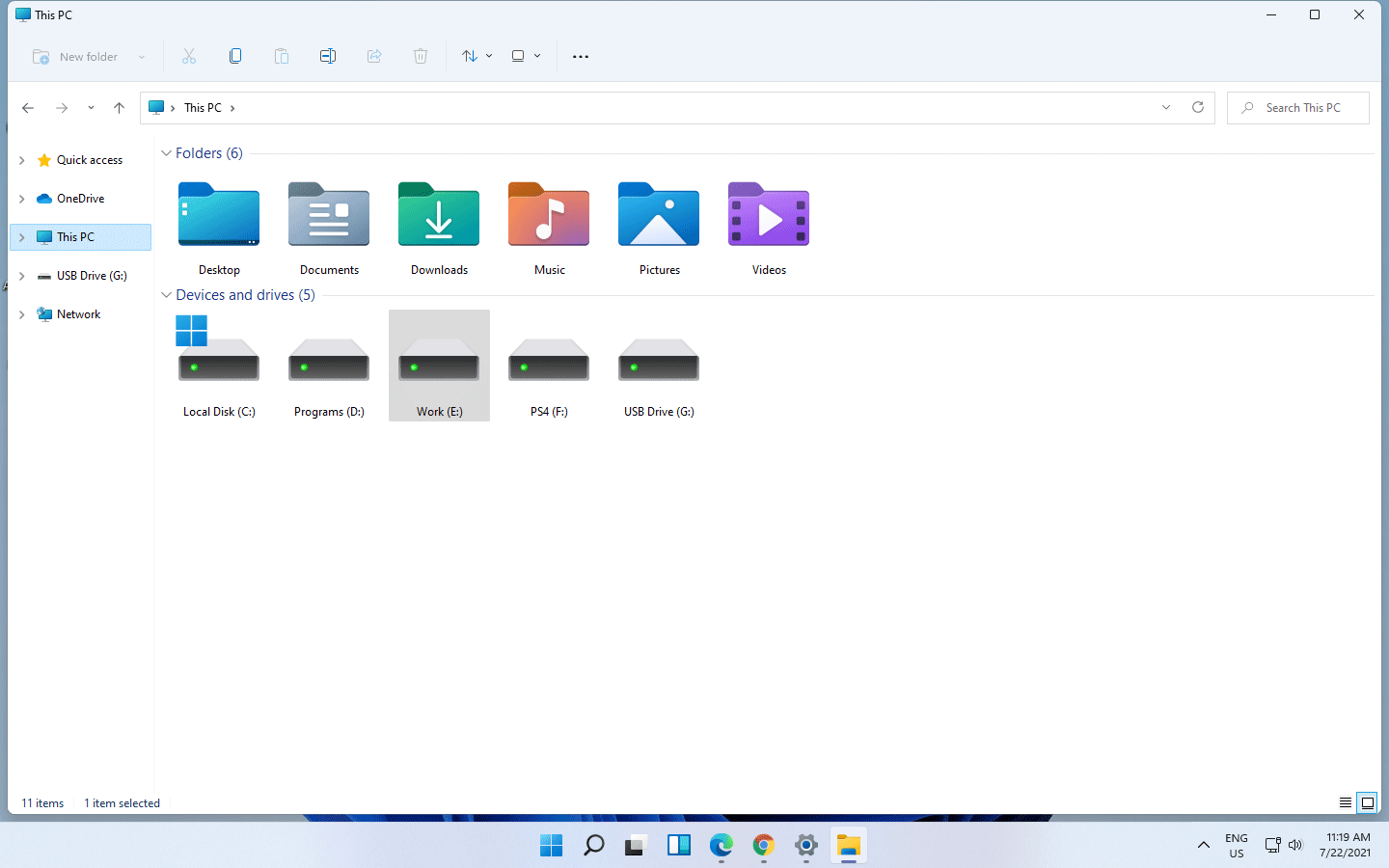
Task: Click the Search This PC field
Action: click(x=1302, y=108)
